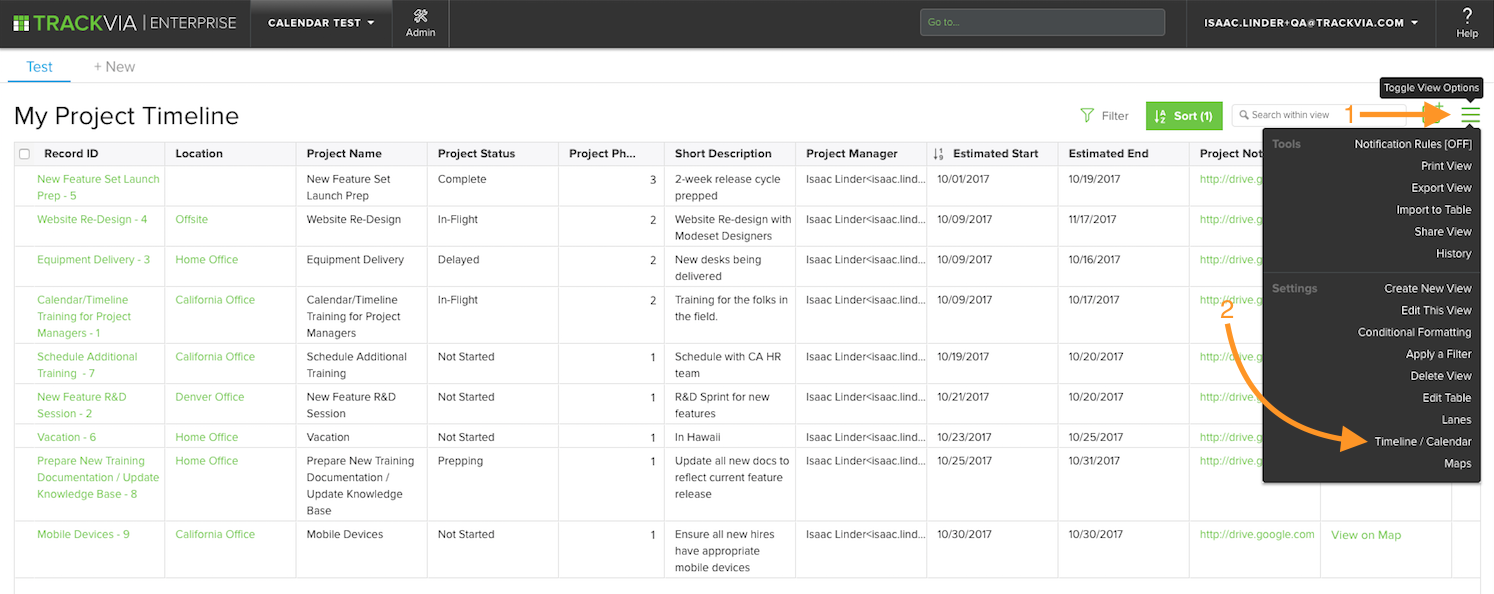1494x594 pixels.
Task: Click the hamburger Toggle View Options icon
Action: tap(1470, 115)
